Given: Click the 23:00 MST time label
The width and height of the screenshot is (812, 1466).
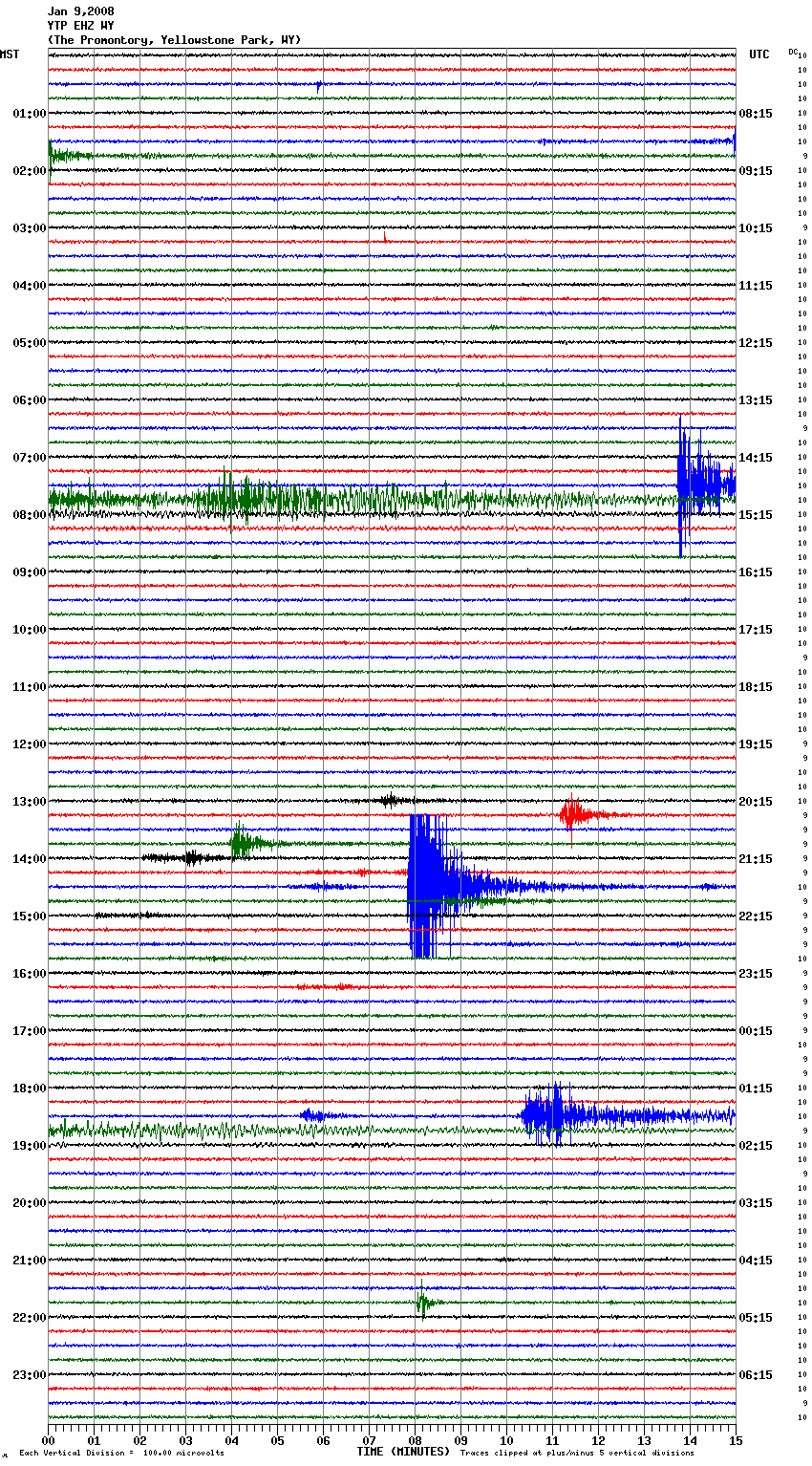Looking at the screenshot, I should [x=30, y=1375].
